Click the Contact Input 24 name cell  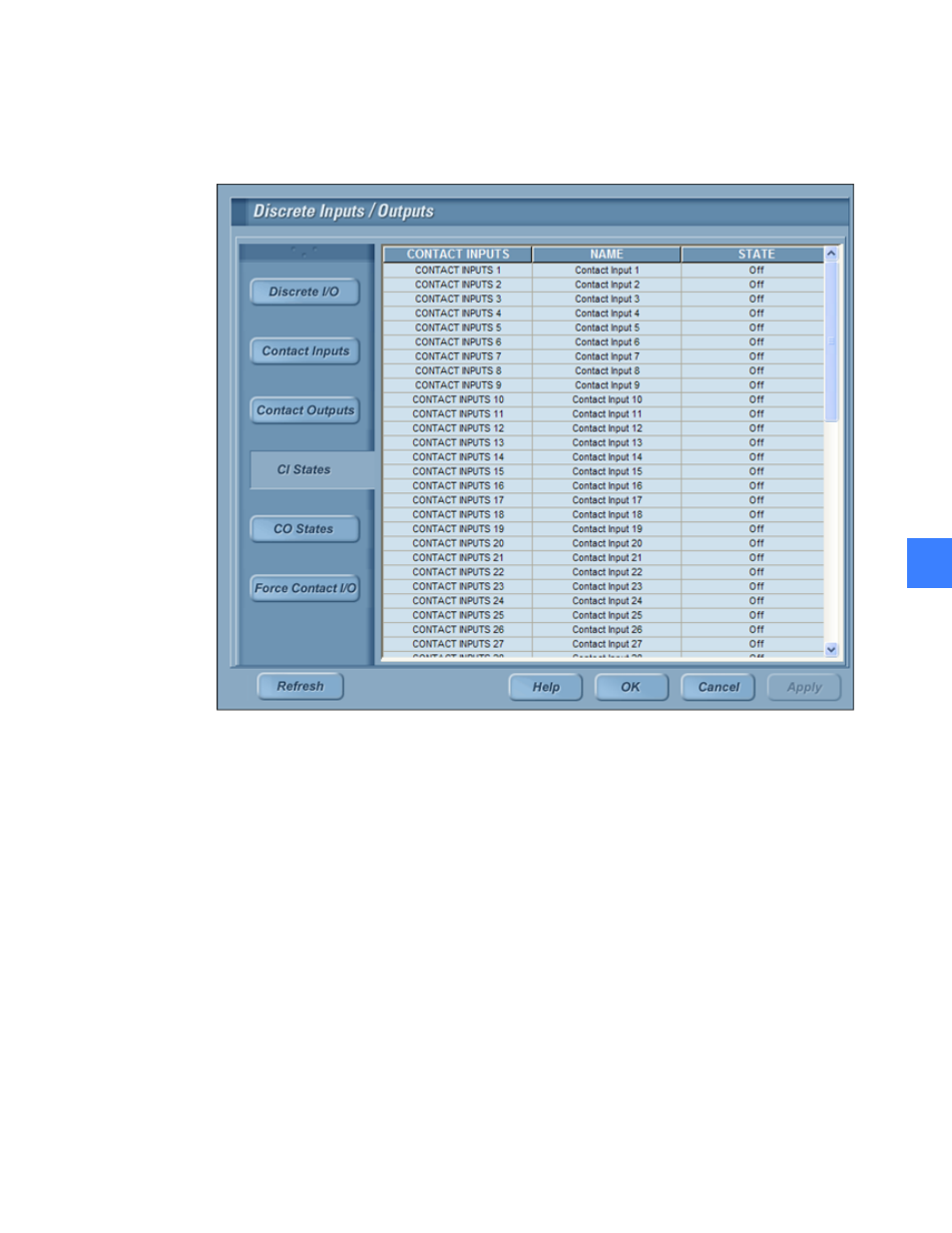607,601
